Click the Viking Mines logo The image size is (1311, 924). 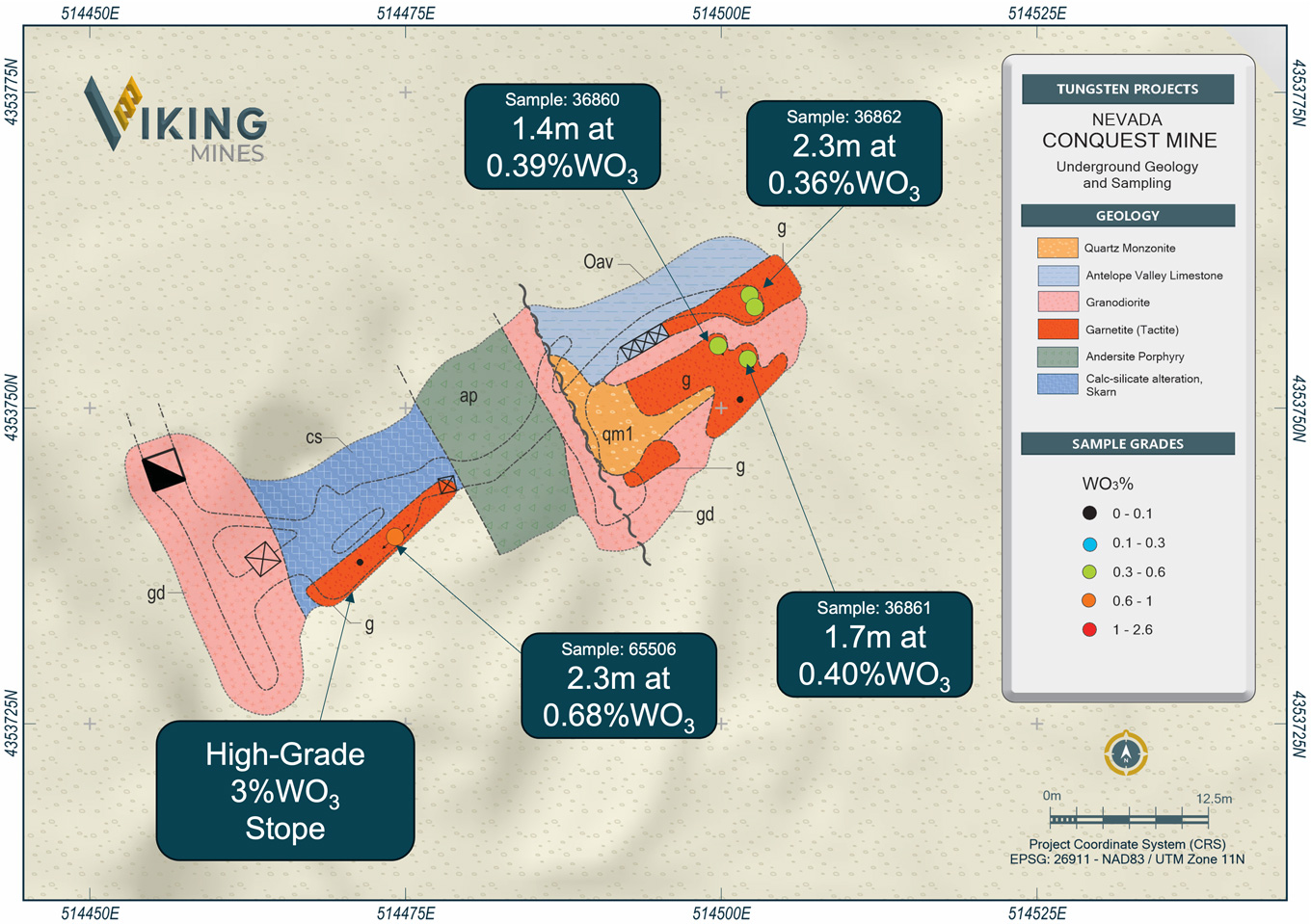click(175, 119)
